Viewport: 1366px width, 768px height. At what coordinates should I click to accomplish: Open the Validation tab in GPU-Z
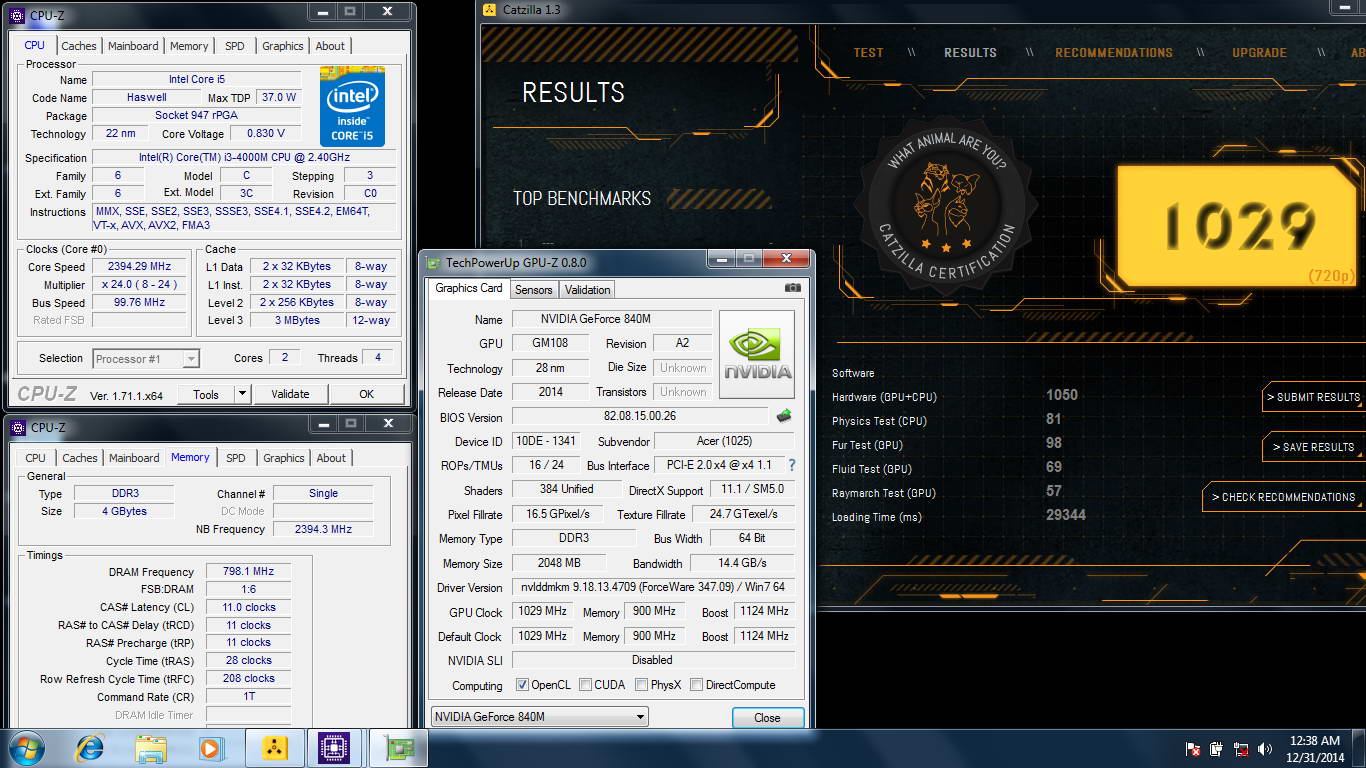(x=587, y=290)
